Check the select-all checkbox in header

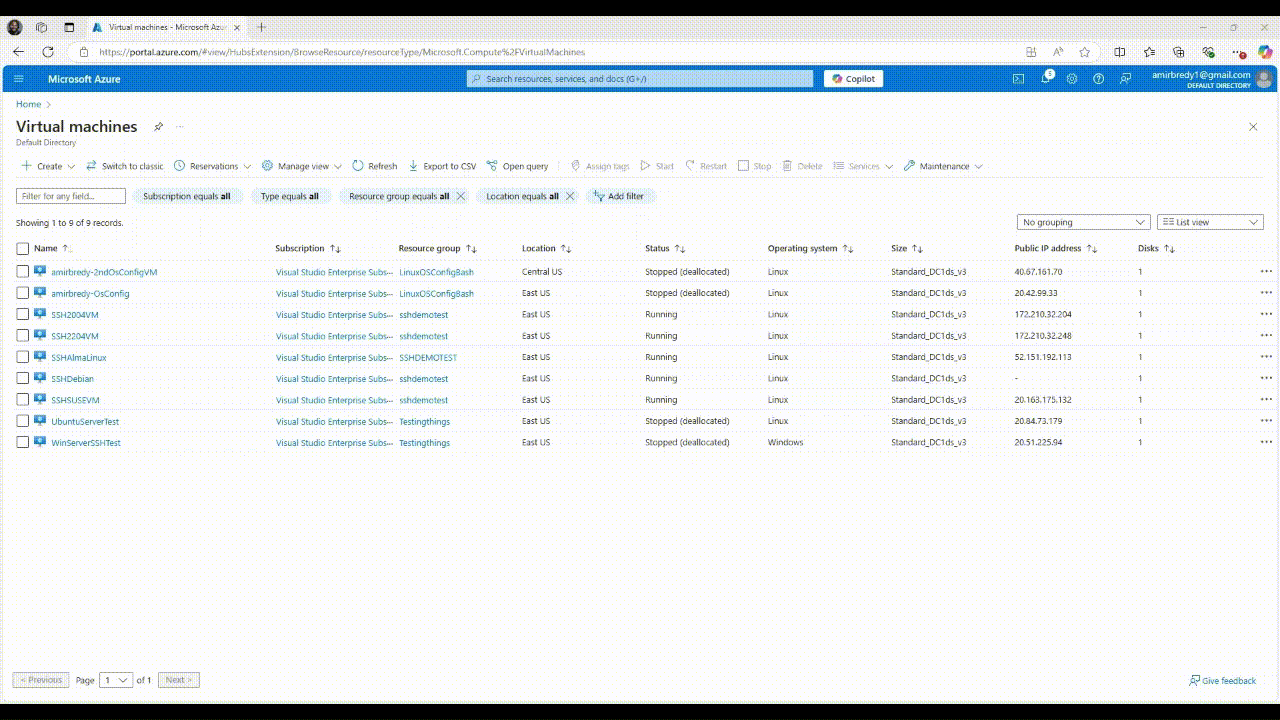pos(23,248)
